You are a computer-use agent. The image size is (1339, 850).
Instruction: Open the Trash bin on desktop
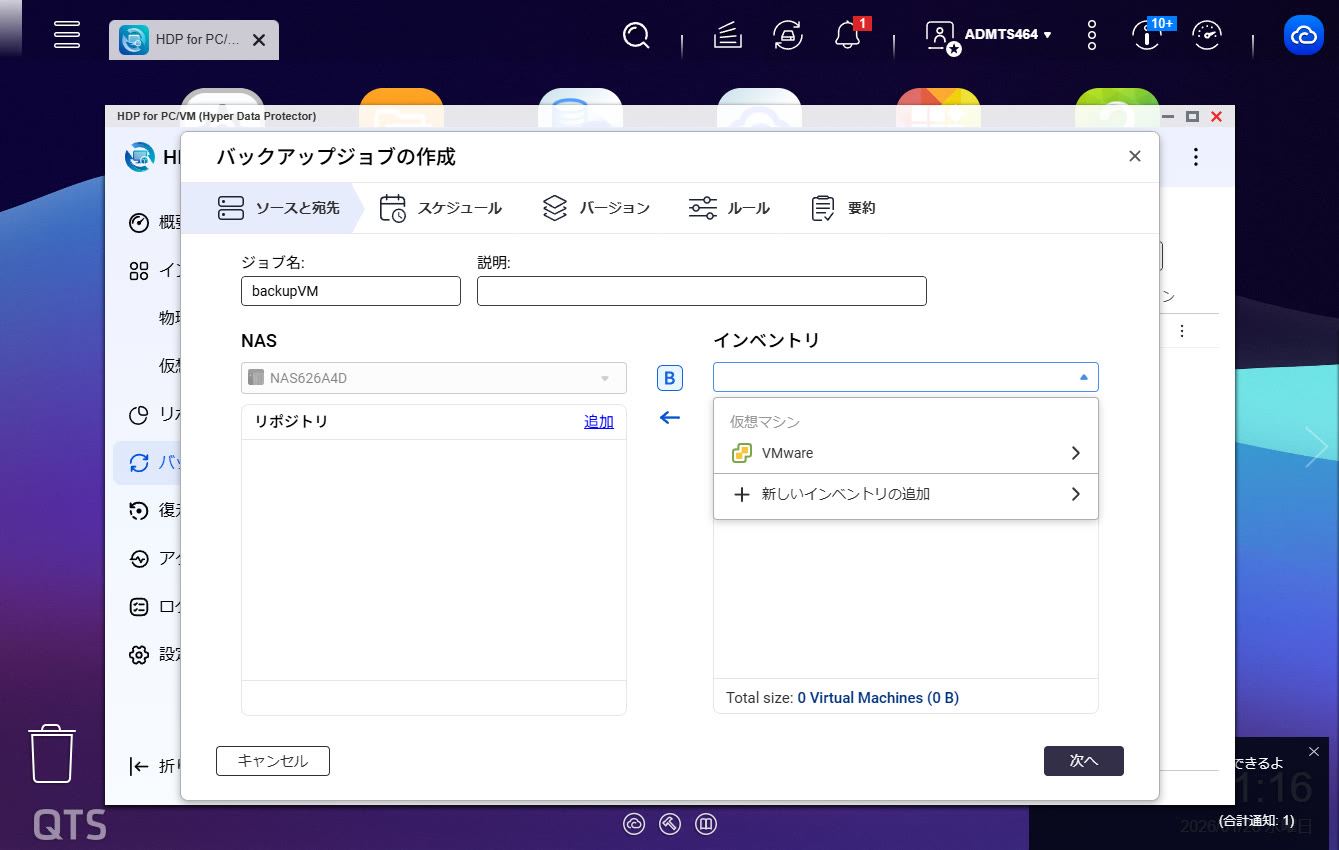point(52,753)
